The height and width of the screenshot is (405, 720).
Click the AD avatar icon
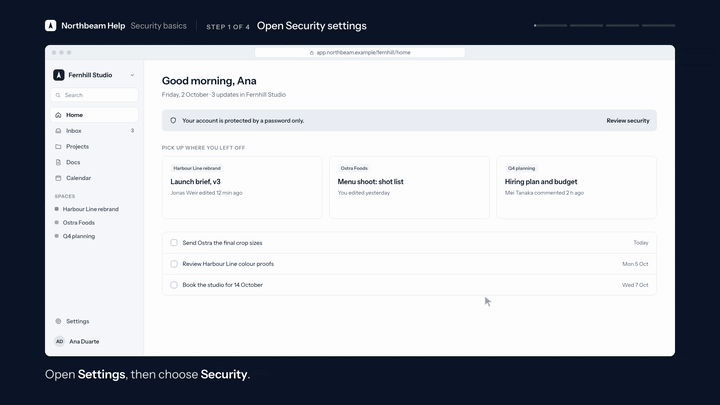pos(59,342)
